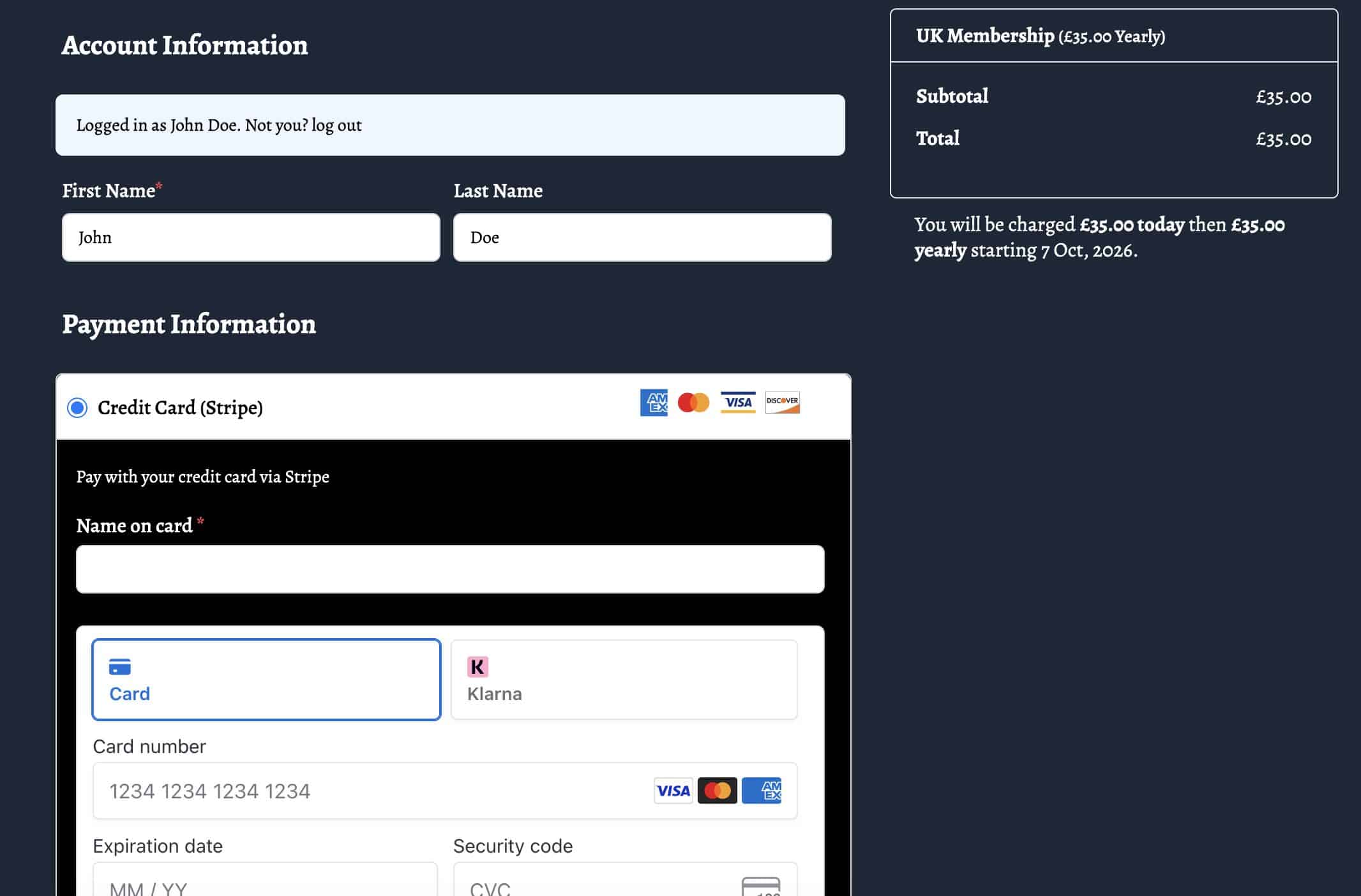The width and height of the screenshot is (1361, 896).
Task: Click the Visa logo in Stripe header
Action: [738, 403]
